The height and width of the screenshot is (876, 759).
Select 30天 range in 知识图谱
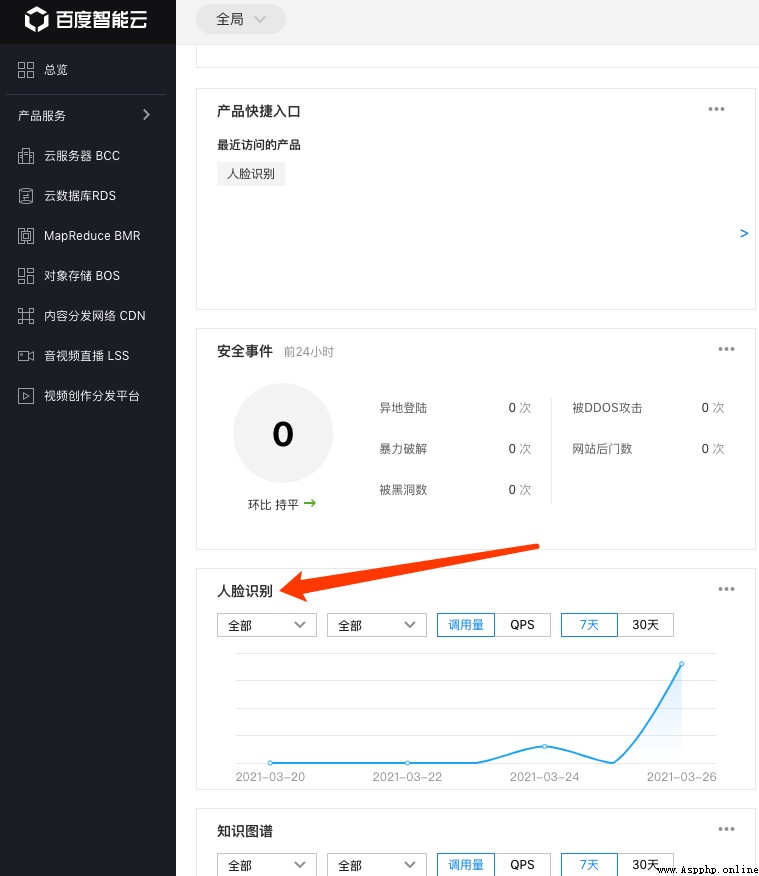coord(646,865)
